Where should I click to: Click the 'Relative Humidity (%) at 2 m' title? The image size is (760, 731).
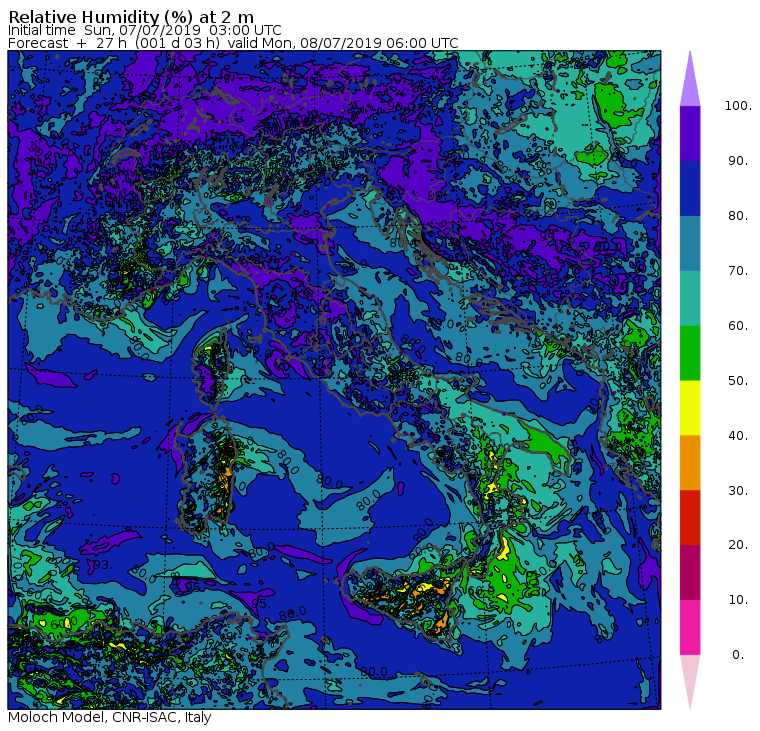(131, 17)
